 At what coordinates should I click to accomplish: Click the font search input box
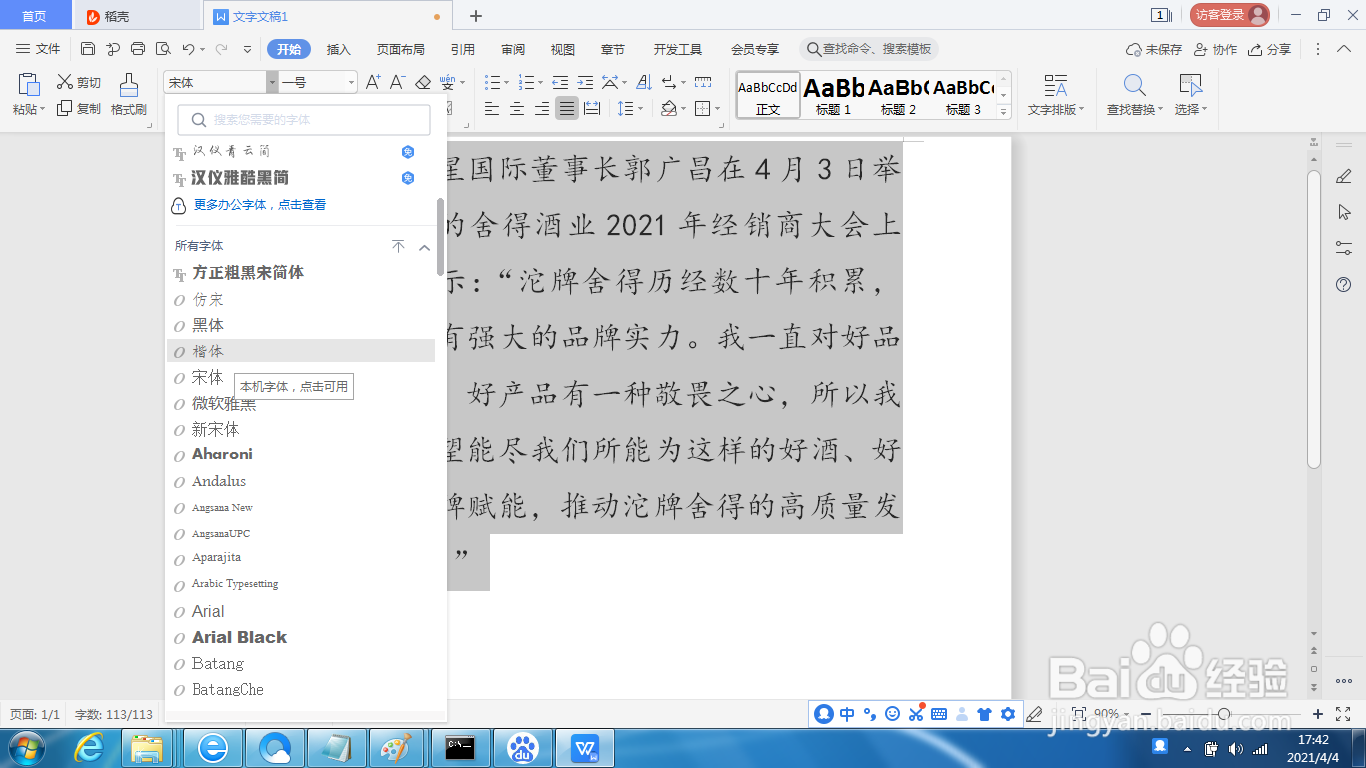[x=303, y=119]
